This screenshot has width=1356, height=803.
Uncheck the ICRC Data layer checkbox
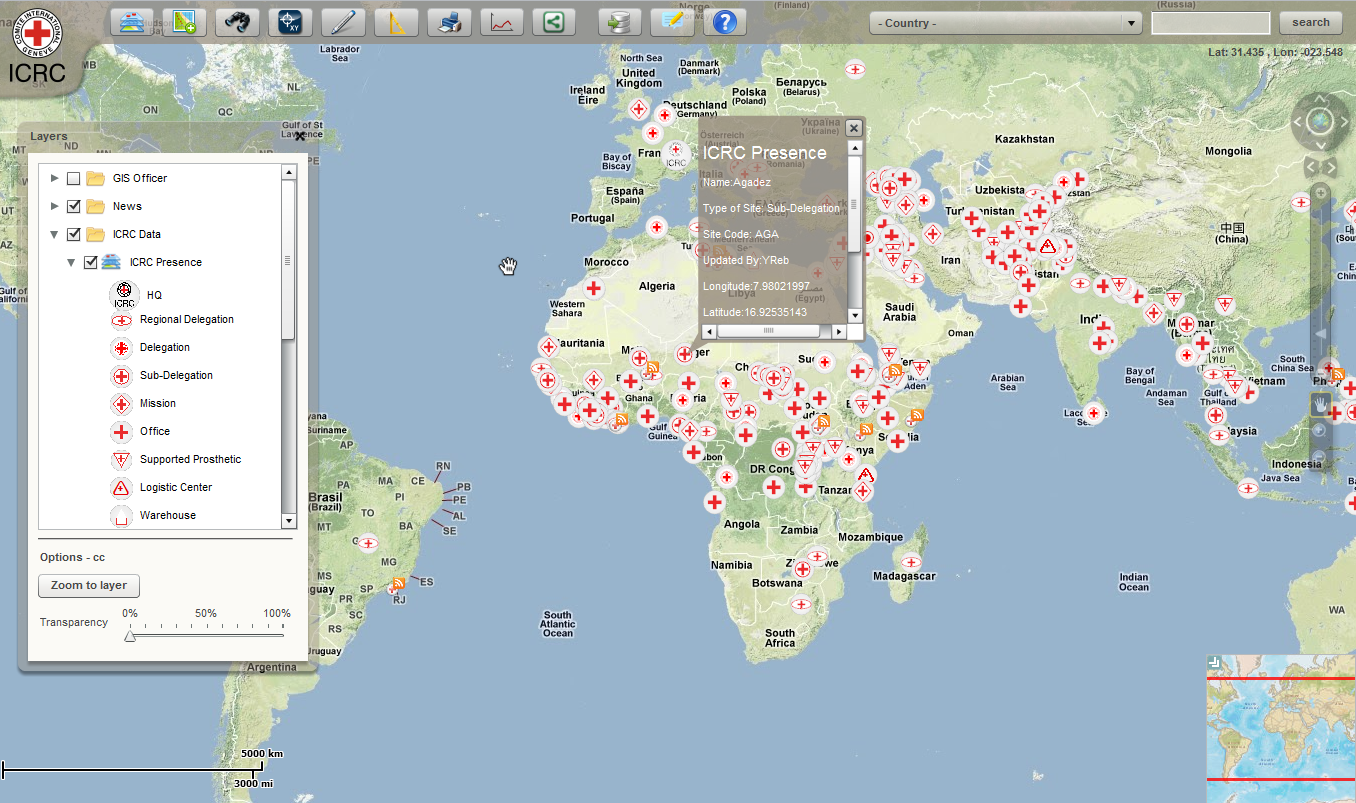[x=73, y=234]
